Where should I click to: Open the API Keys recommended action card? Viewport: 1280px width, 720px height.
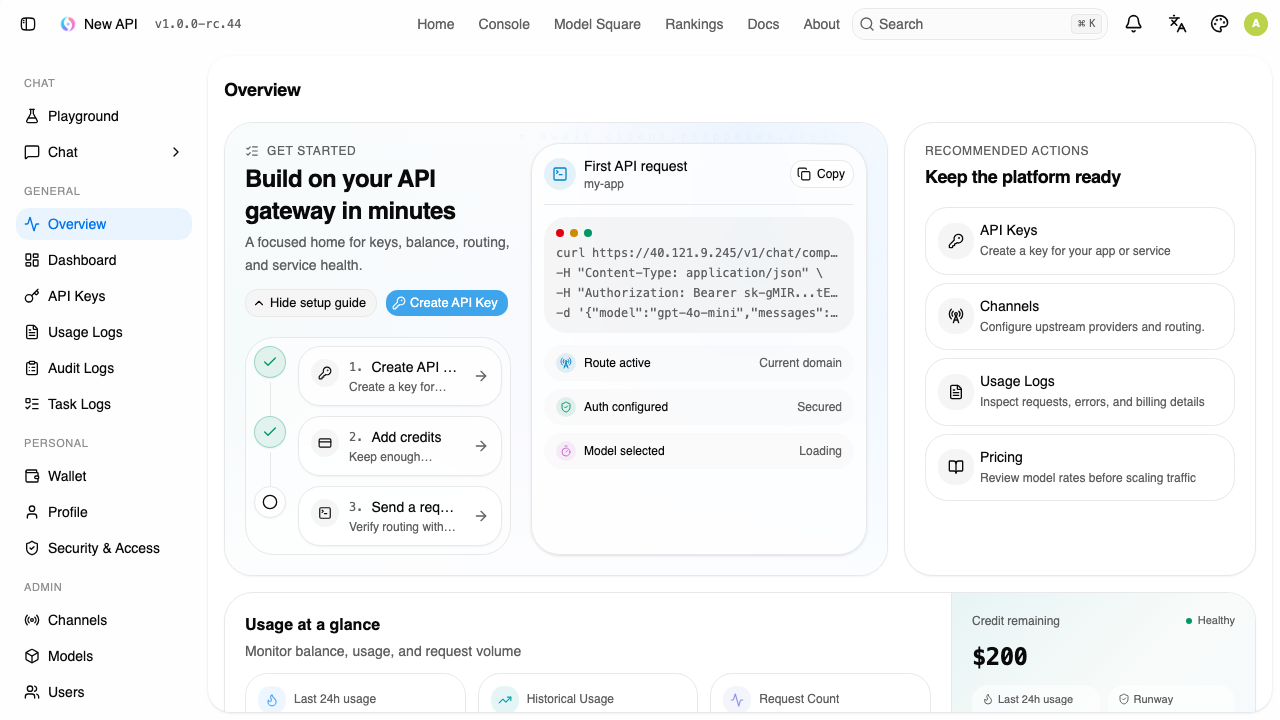click(1080, 240)
